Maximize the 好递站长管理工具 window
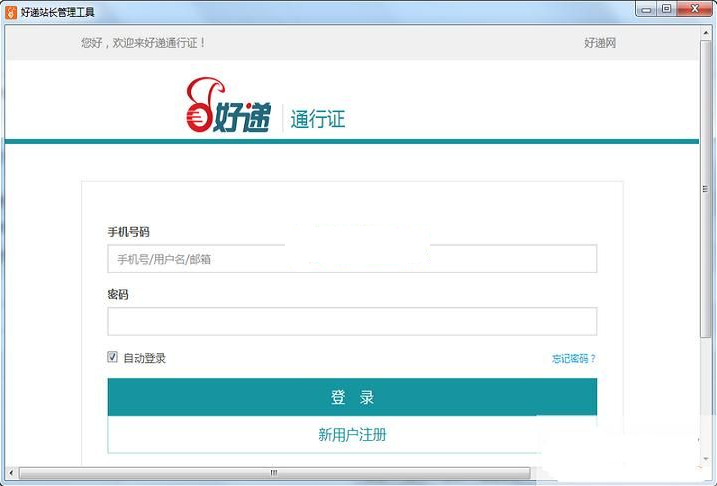 (x=667, y=9)
